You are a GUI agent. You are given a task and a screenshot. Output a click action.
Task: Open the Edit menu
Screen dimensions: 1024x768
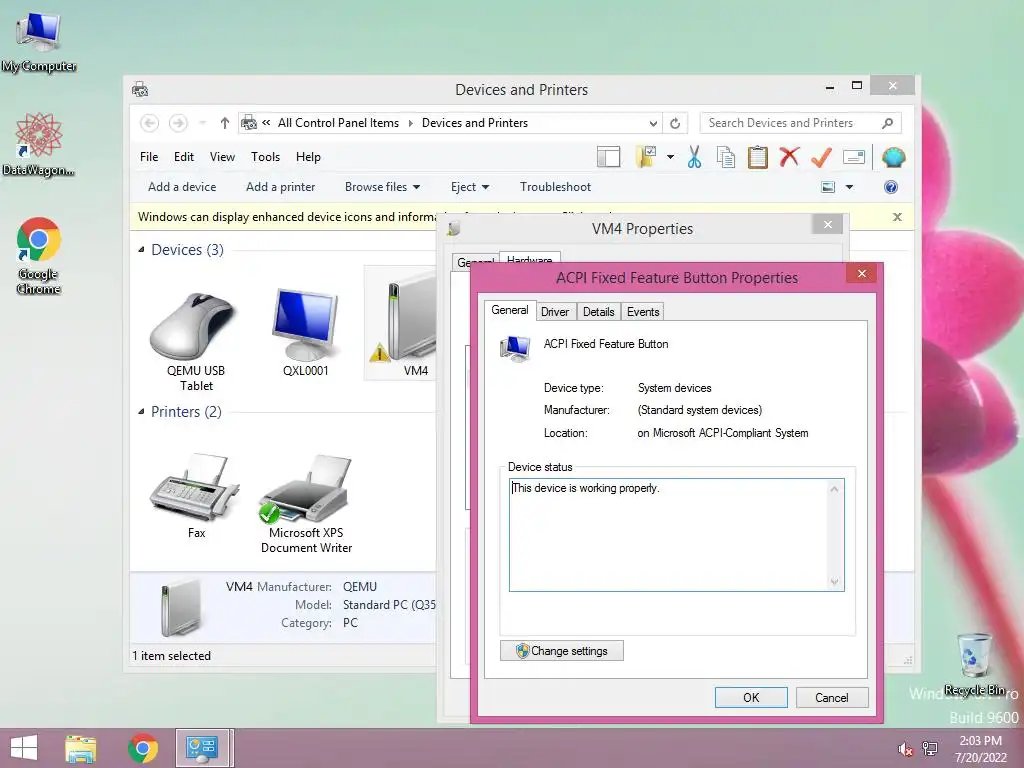pyautogui.click(x=184, y=157)
